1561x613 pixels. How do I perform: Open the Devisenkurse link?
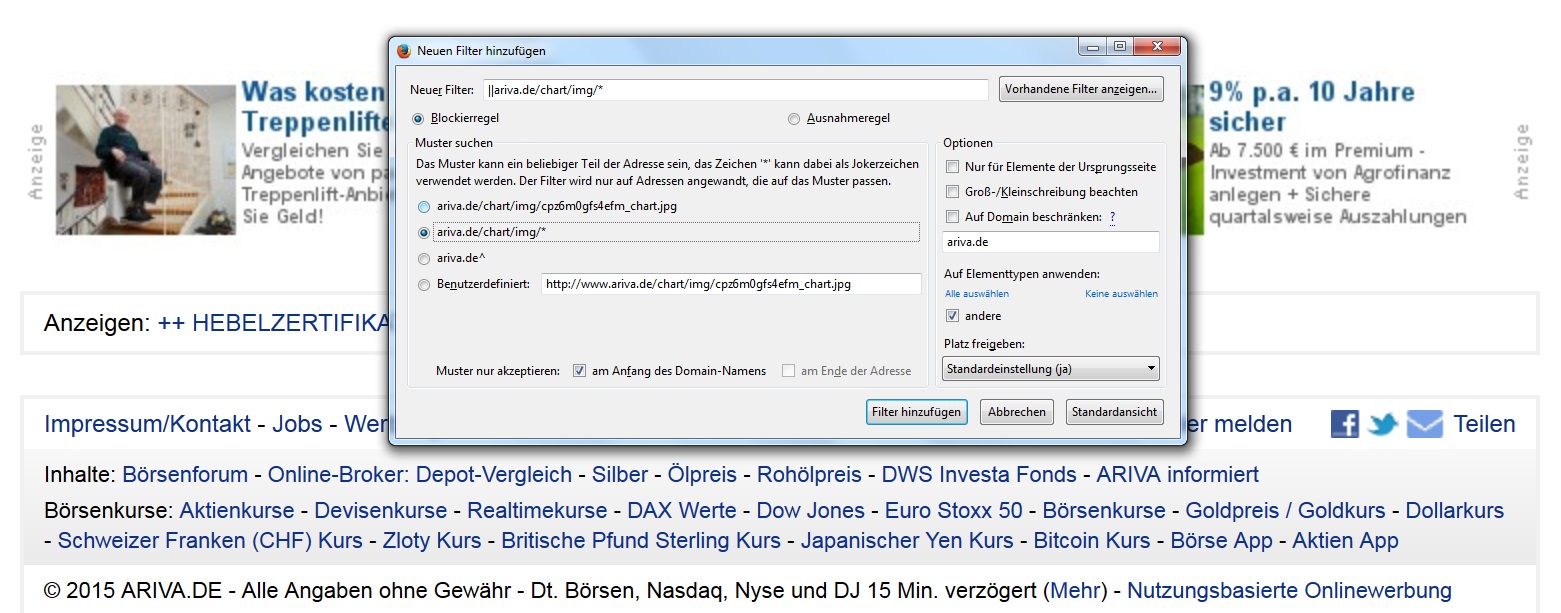tap(381, 511)
